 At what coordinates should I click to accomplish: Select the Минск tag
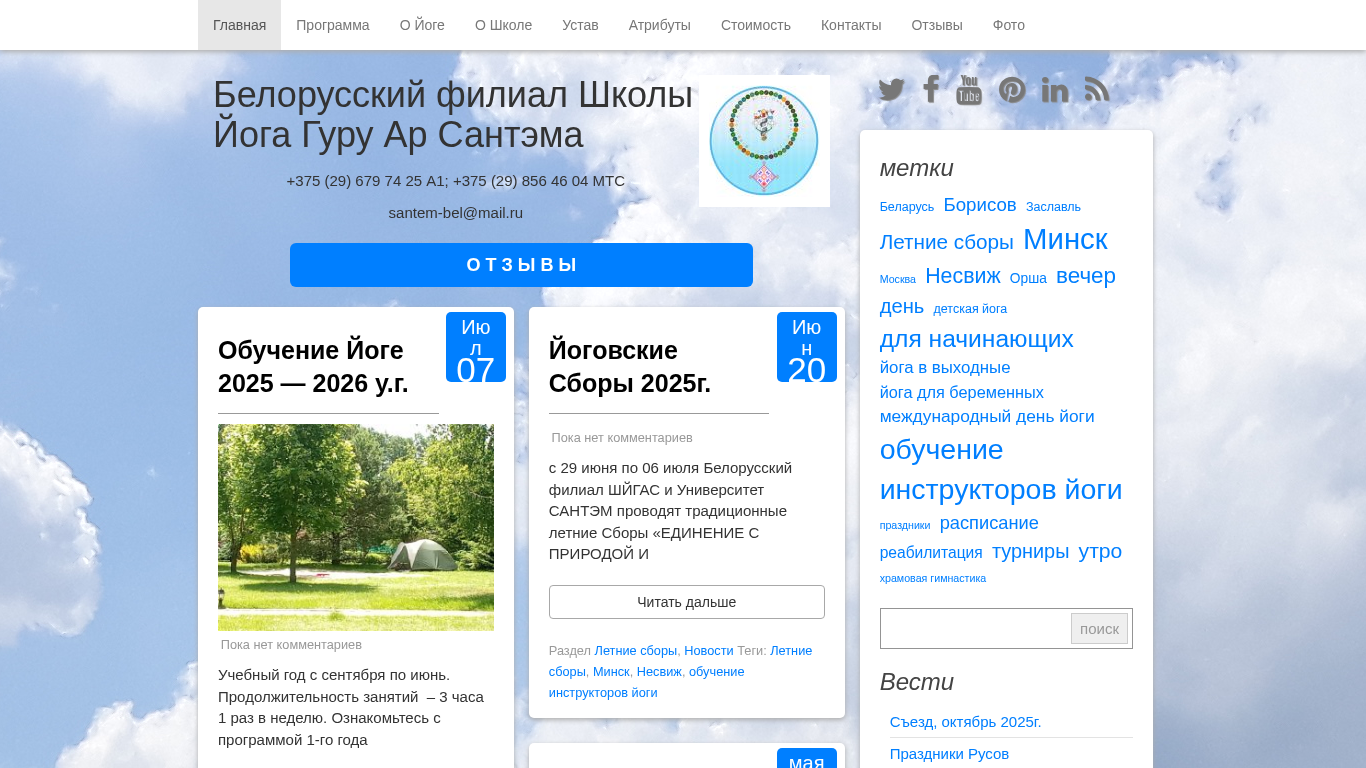[x=1065, y=240]
